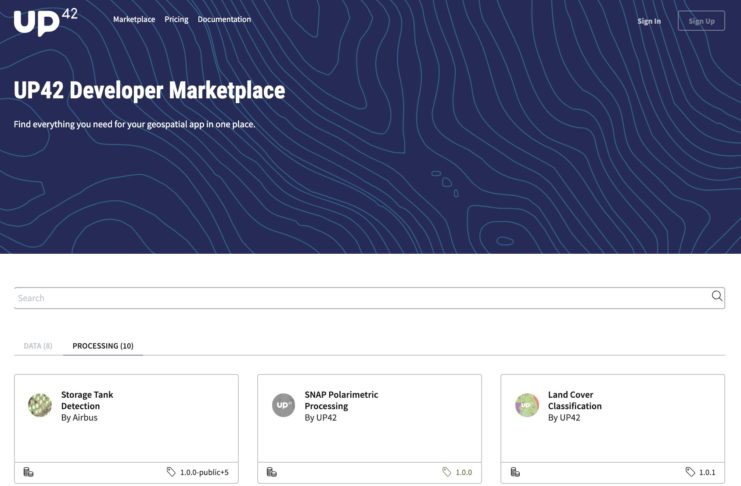Click block icon in Land Cover Classification footer
This screenshot has width=741, height=486.
[x=515, y=472]
